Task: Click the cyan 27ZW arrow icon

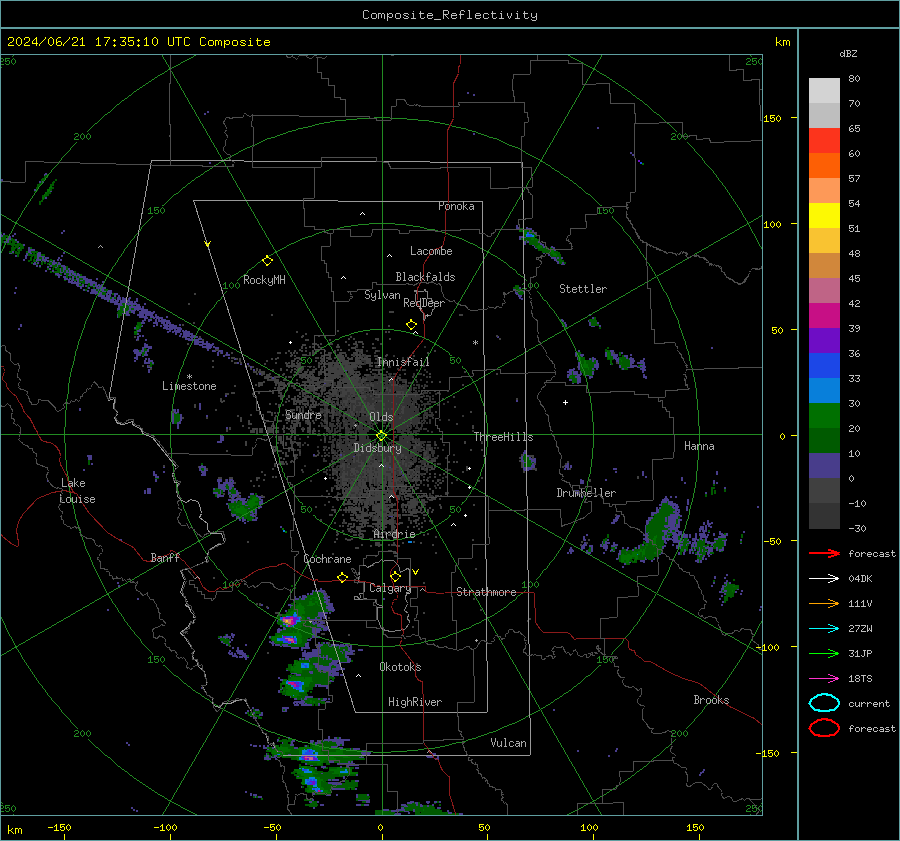Action: pyautogui.click(x=824, y=629)
